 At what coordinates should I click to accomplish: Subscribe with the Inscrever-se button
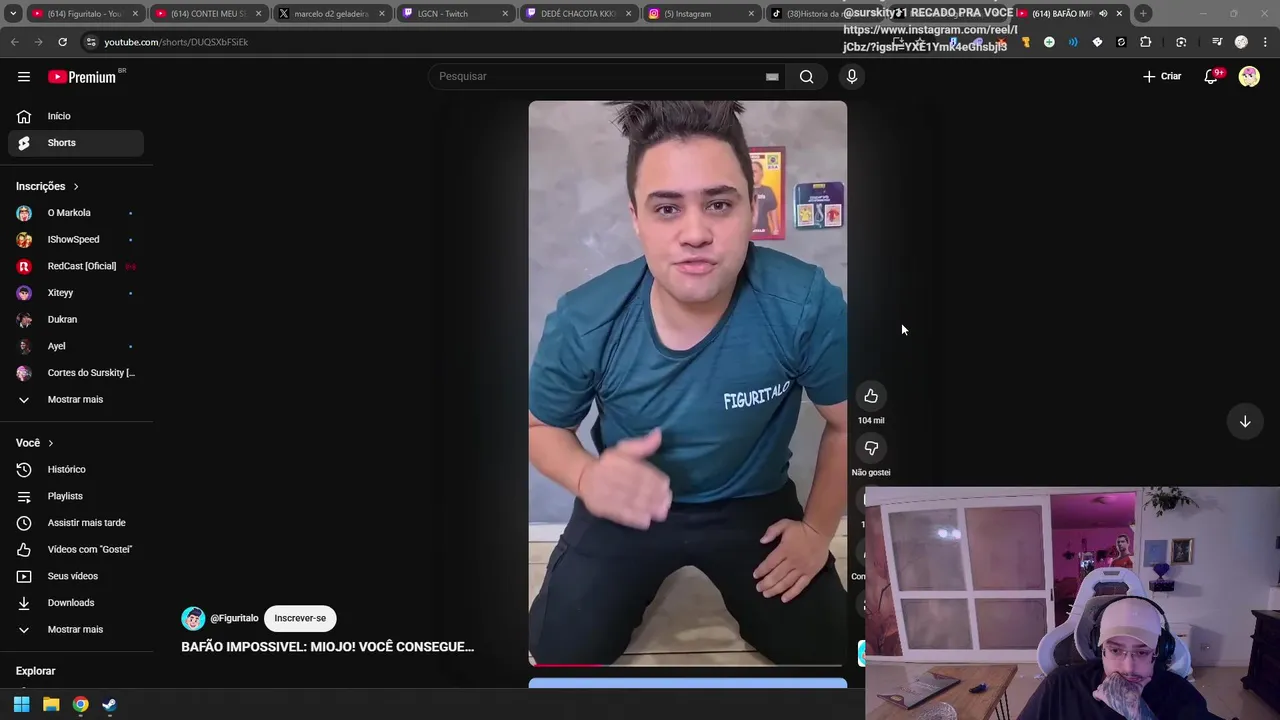point(300,618)
